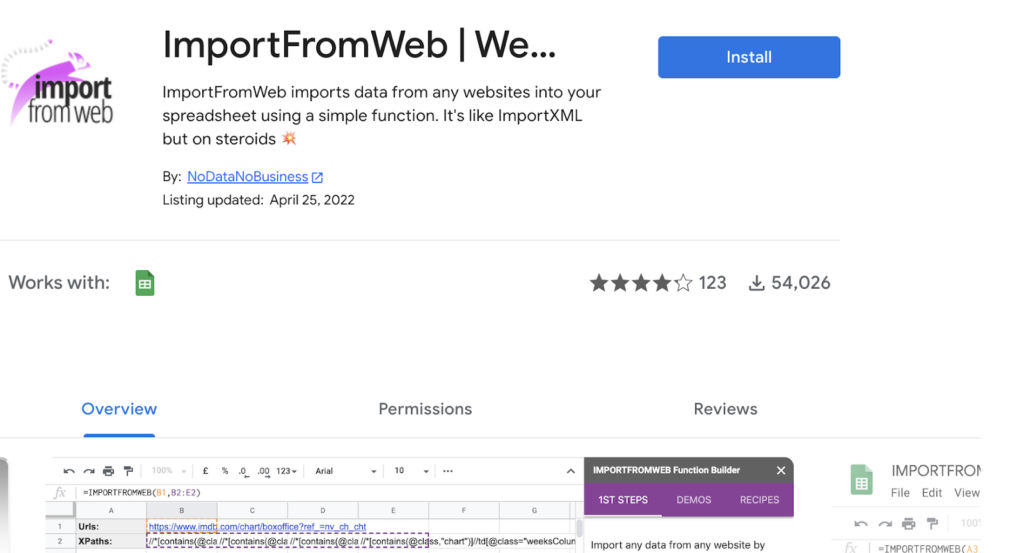Click the blue Install button
The image size is (1024, 553).
pos(748,57)
